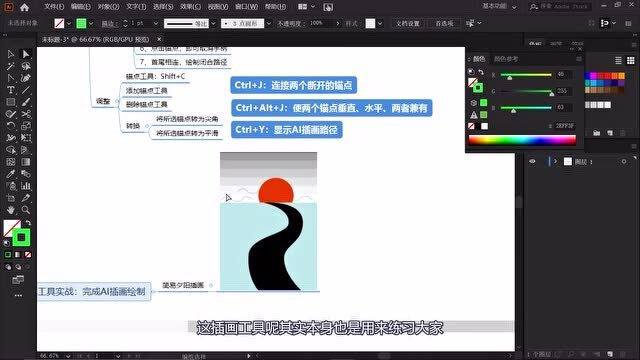Select the Line Segment tool

tap(26, 90)
